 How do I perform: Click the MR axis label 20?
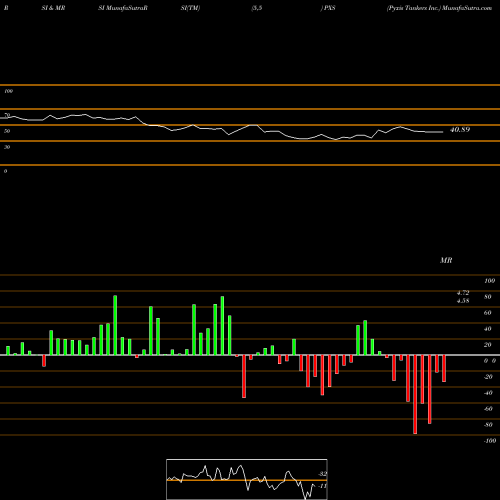(x=488, y=345)
